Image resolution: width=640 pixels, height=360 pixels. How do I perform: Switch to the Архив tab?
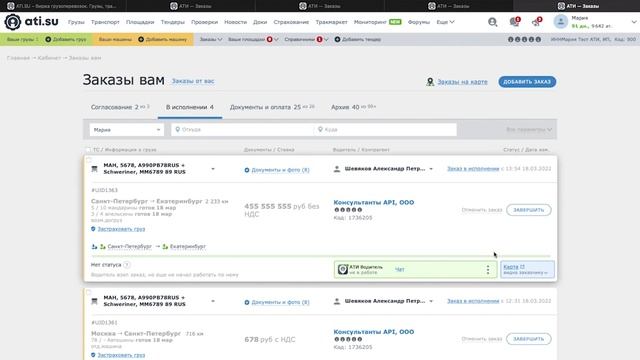[353, 107]
